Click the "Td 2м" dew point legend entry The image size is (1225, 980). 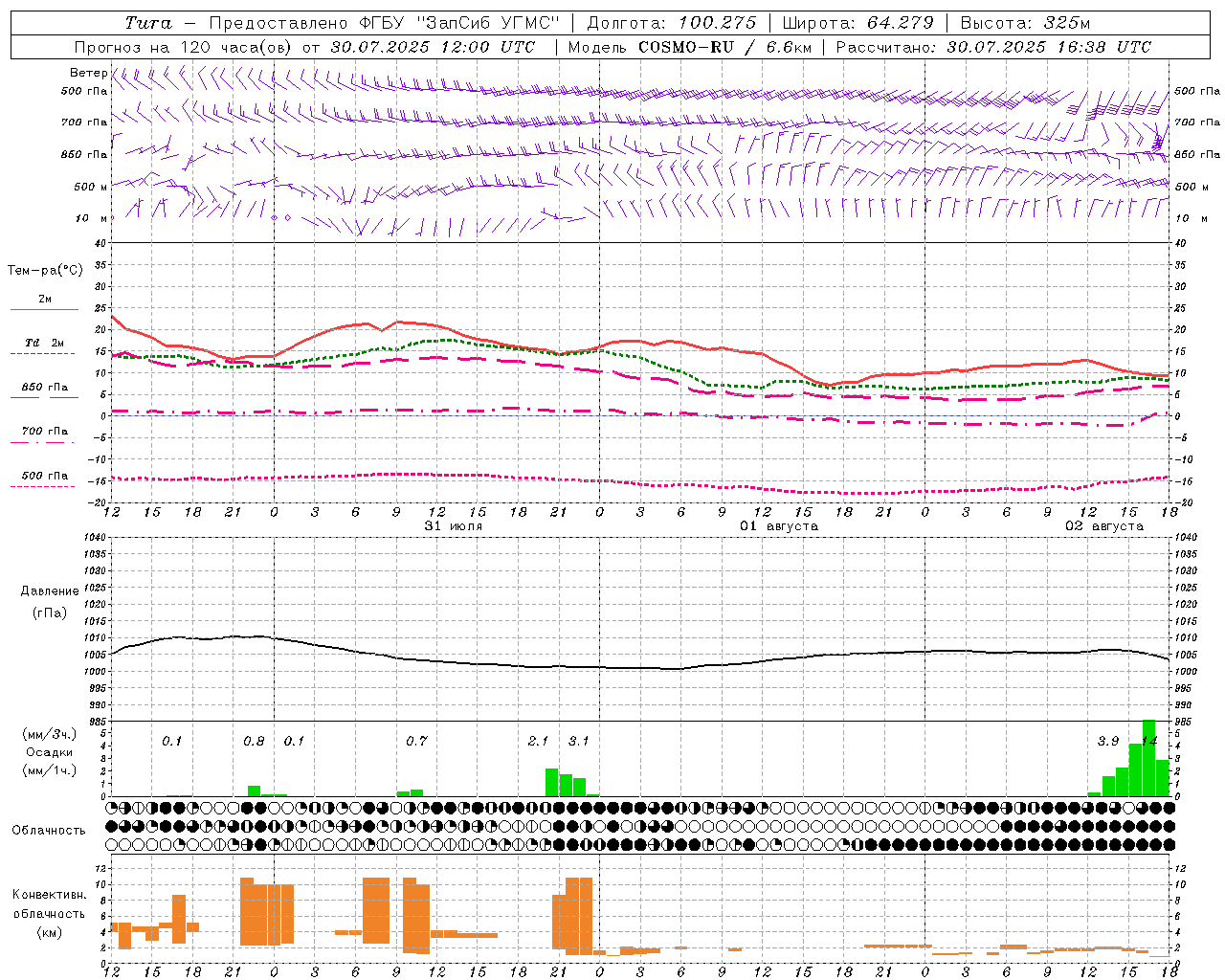coord(44,343)
